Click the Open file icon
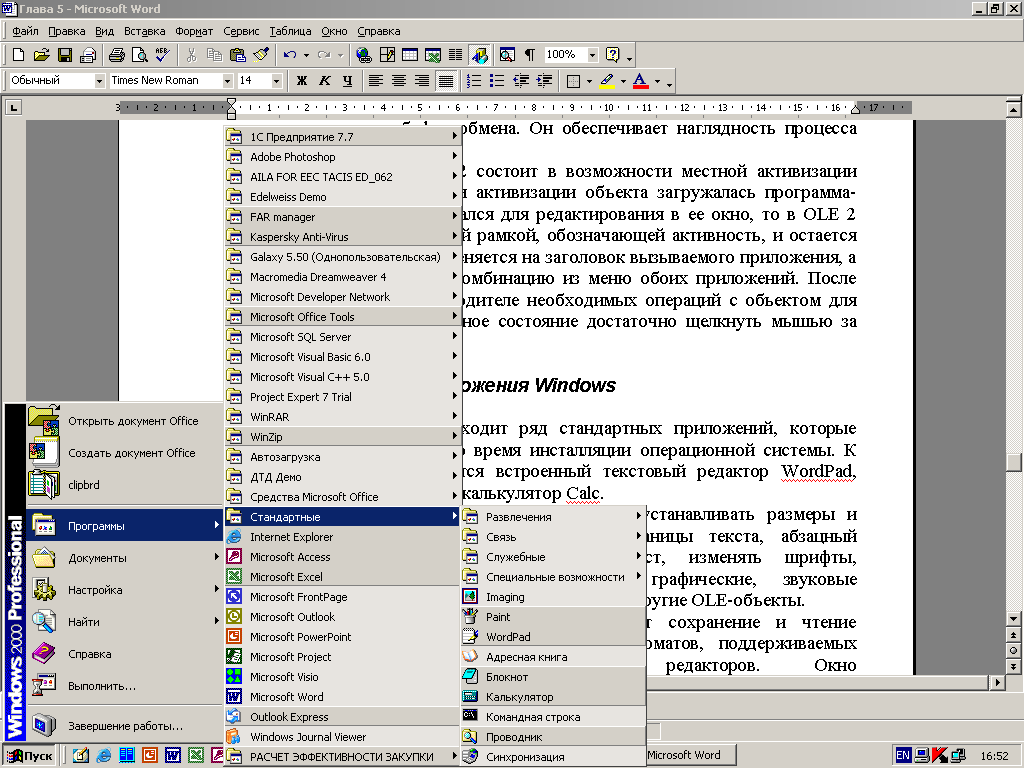Screen dimensions: 1024x768 (x=41, y=55)
